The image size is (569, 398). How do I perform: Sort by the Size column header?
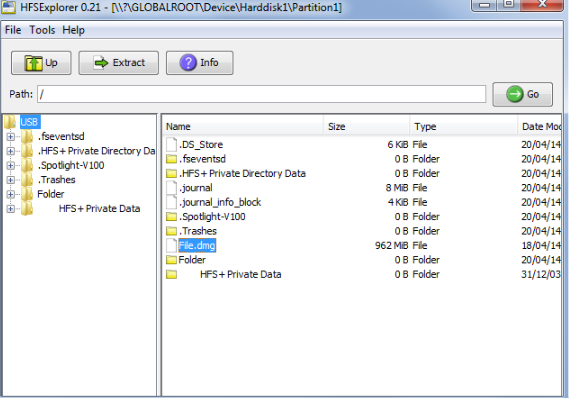pos(367,127)
